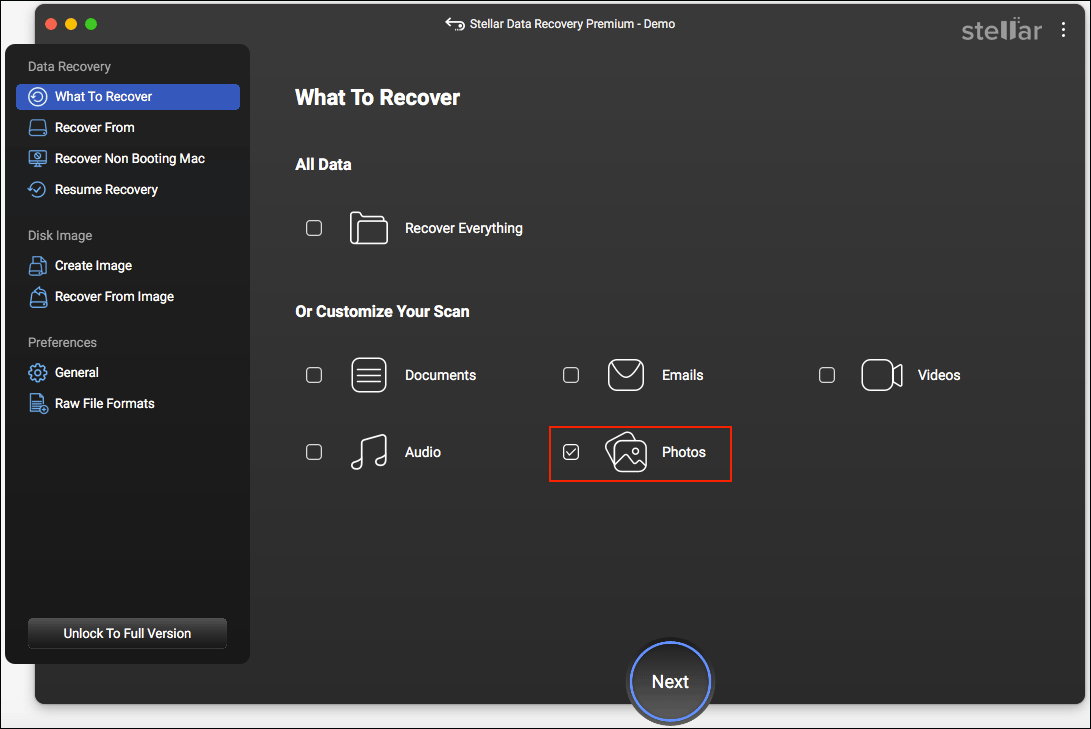Click the Audio music note icon
Screen dimensions: 1091x729
pos(369,452)
